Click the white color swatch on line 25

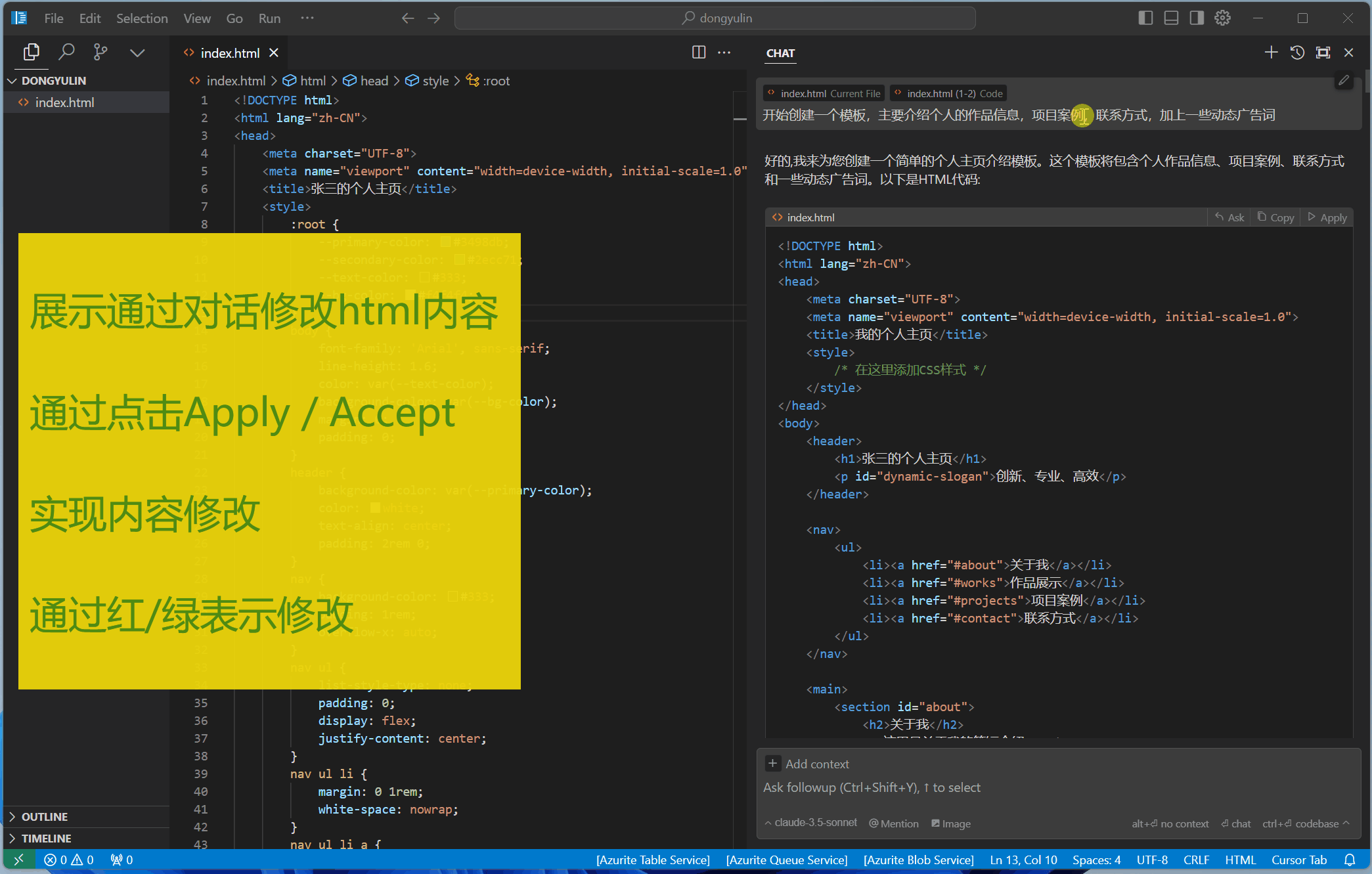point(376,508)
